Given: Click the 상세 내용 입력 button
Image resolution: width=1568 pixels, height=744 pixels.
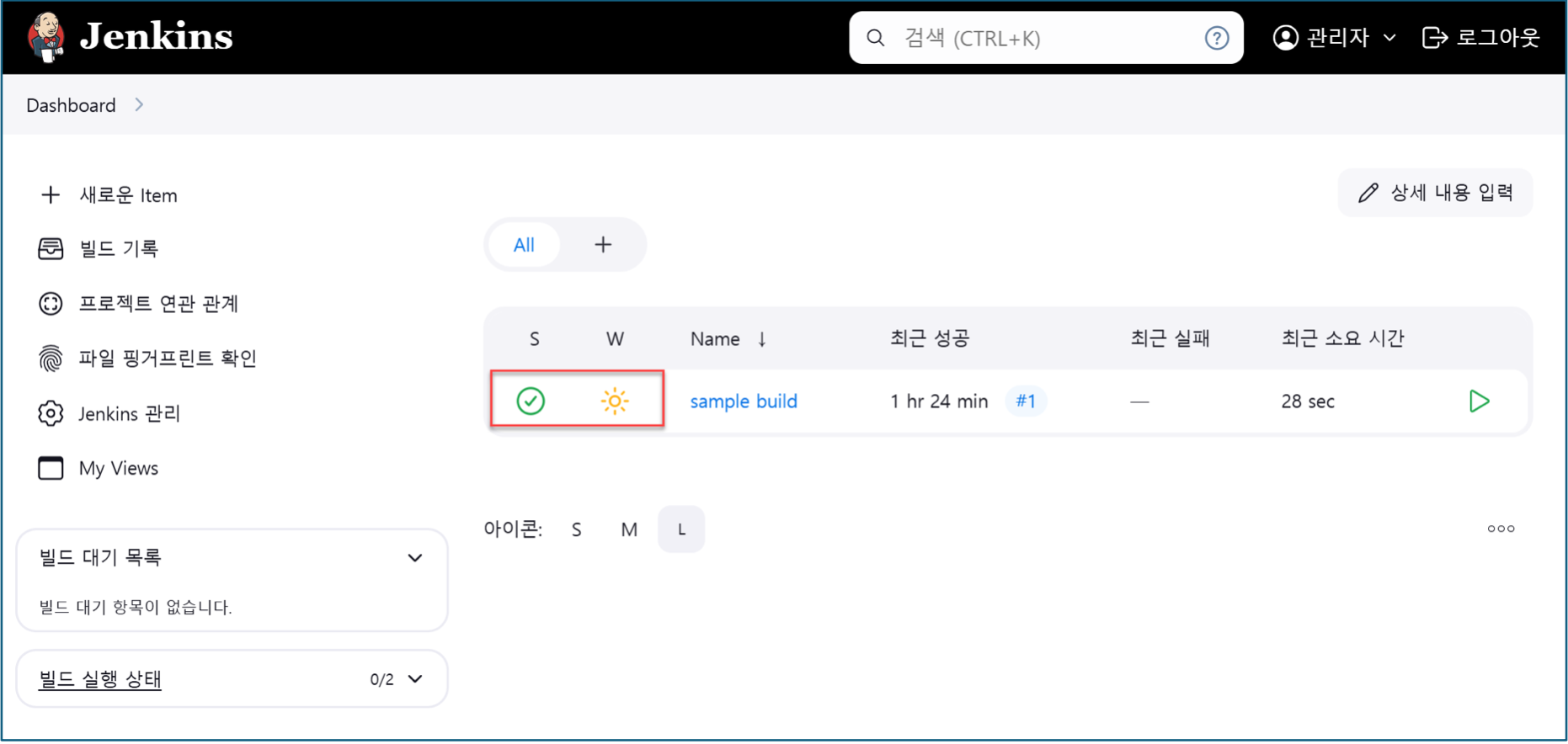Looking at the screenshot, I should (1435, 194).
